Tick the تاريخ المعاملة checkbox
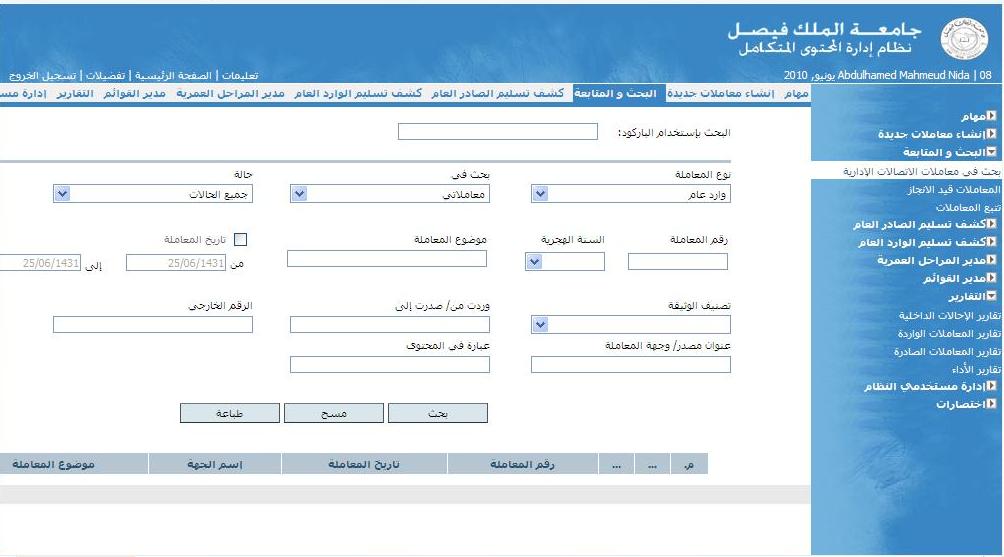The image size is (1004, 557). (241, 239)
